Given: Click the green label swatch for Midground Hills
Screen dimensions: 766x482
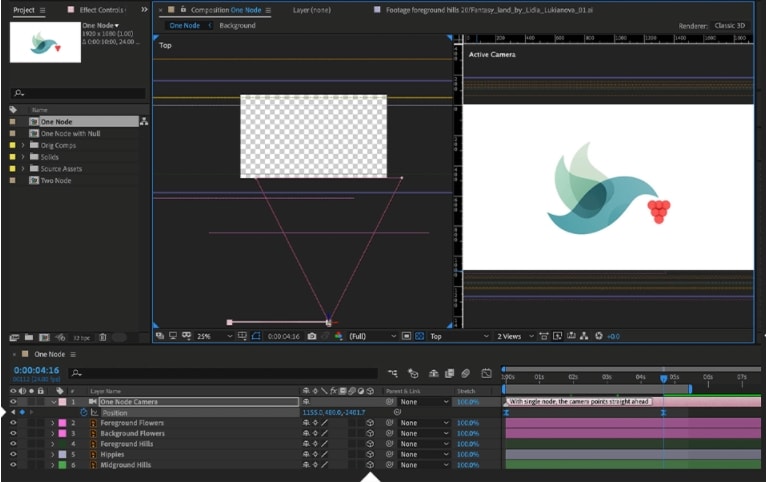Looking at the screenshot, I should 63,465.
